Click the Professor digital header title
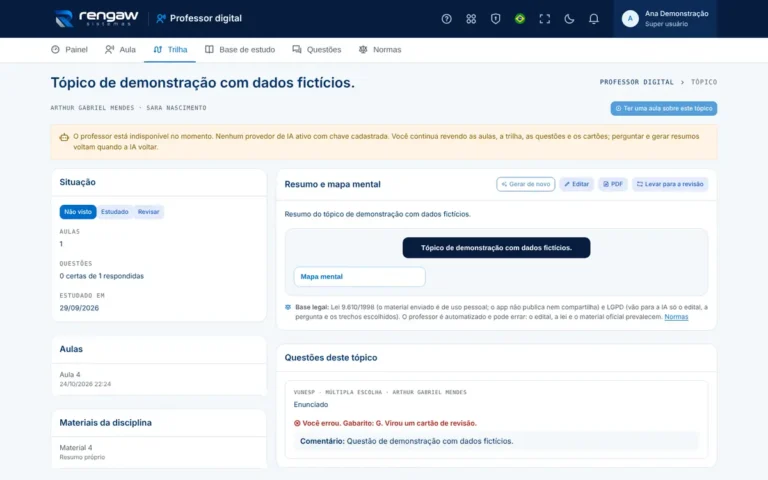The width and height of the screenshot is (768, 480). coord(199,19)
